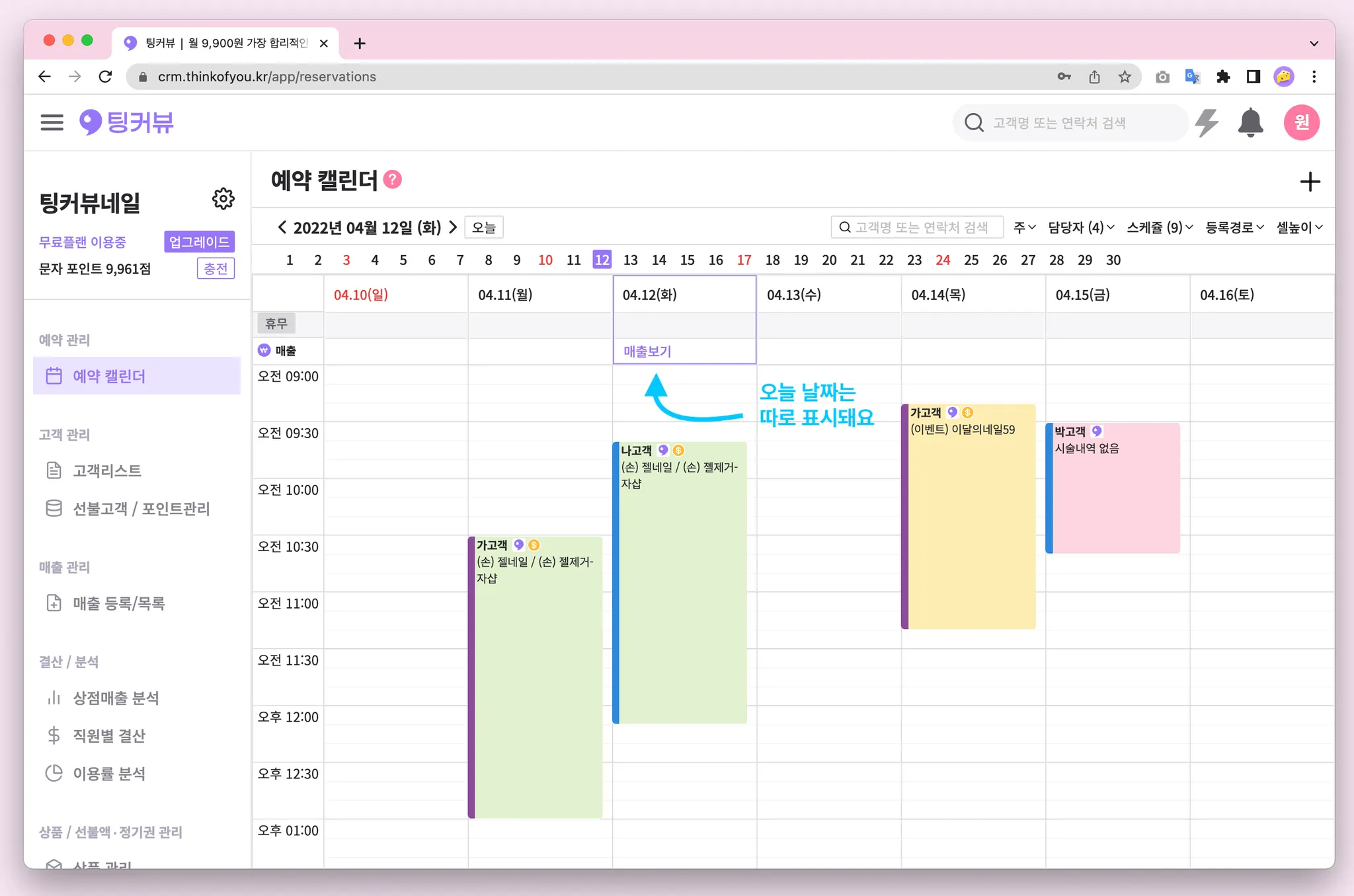Open the 스케쥴 (9) dropdown
The image size is (1354, 896).
click(1160, 227)
